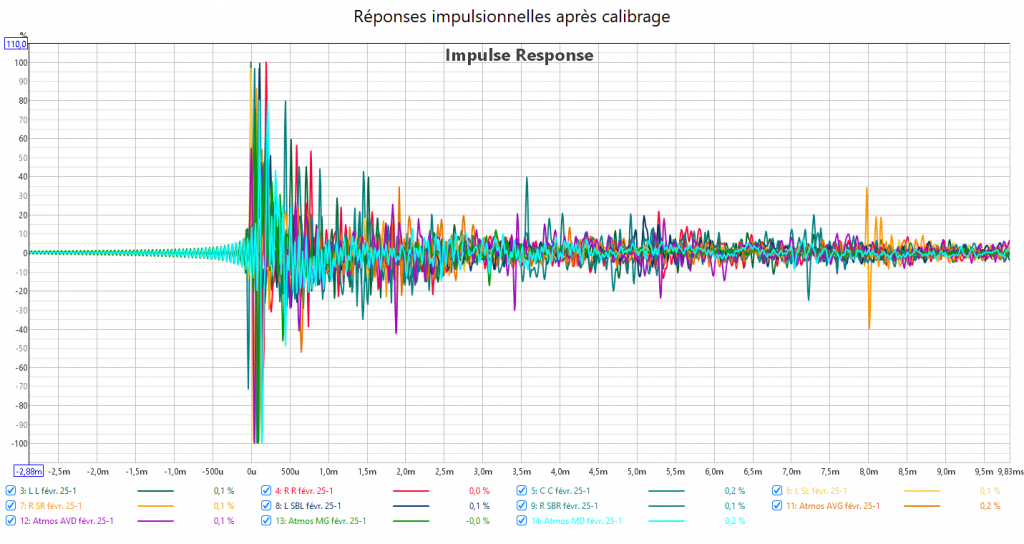Click the -2,88m time axis start box

27,470
